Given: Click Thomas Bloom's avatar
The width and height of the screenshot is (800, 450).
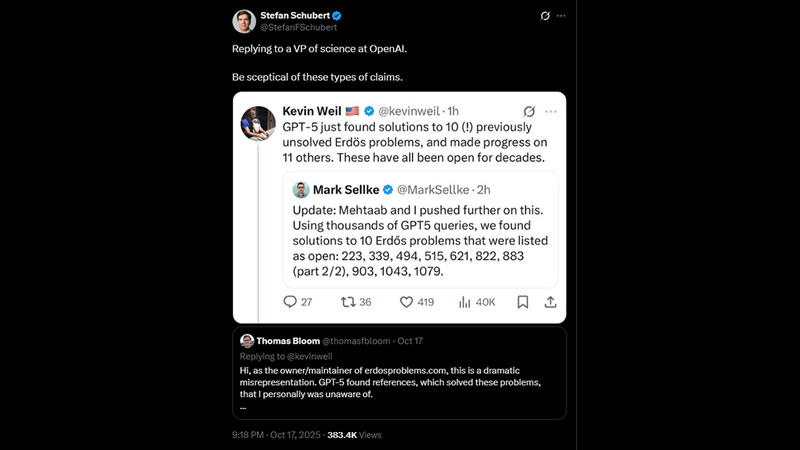Looking at the screenshot, I should [x=247, y=341].
